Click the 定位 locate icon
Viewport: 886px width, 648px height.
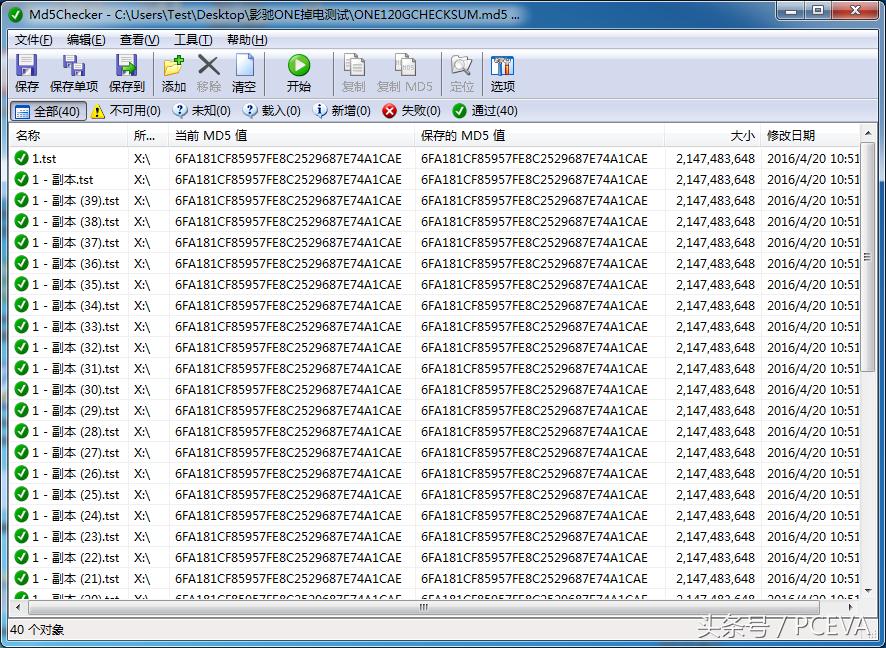tap(461, 71)
